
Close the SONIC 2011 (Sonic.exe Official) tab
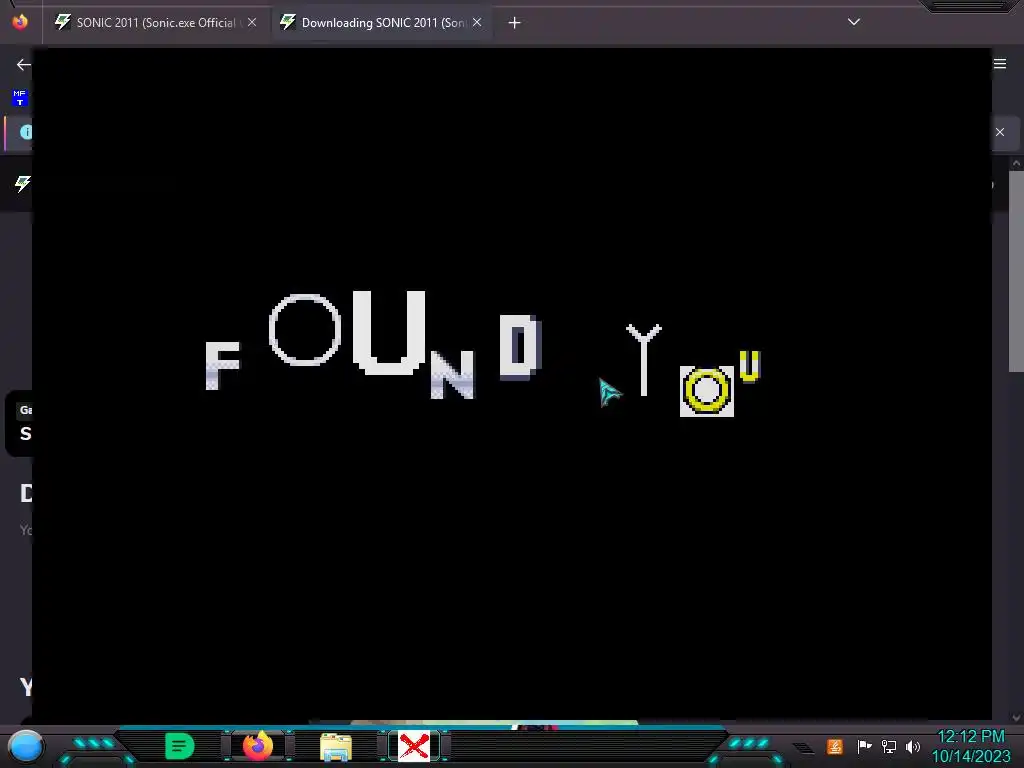(x=251, y=23)
